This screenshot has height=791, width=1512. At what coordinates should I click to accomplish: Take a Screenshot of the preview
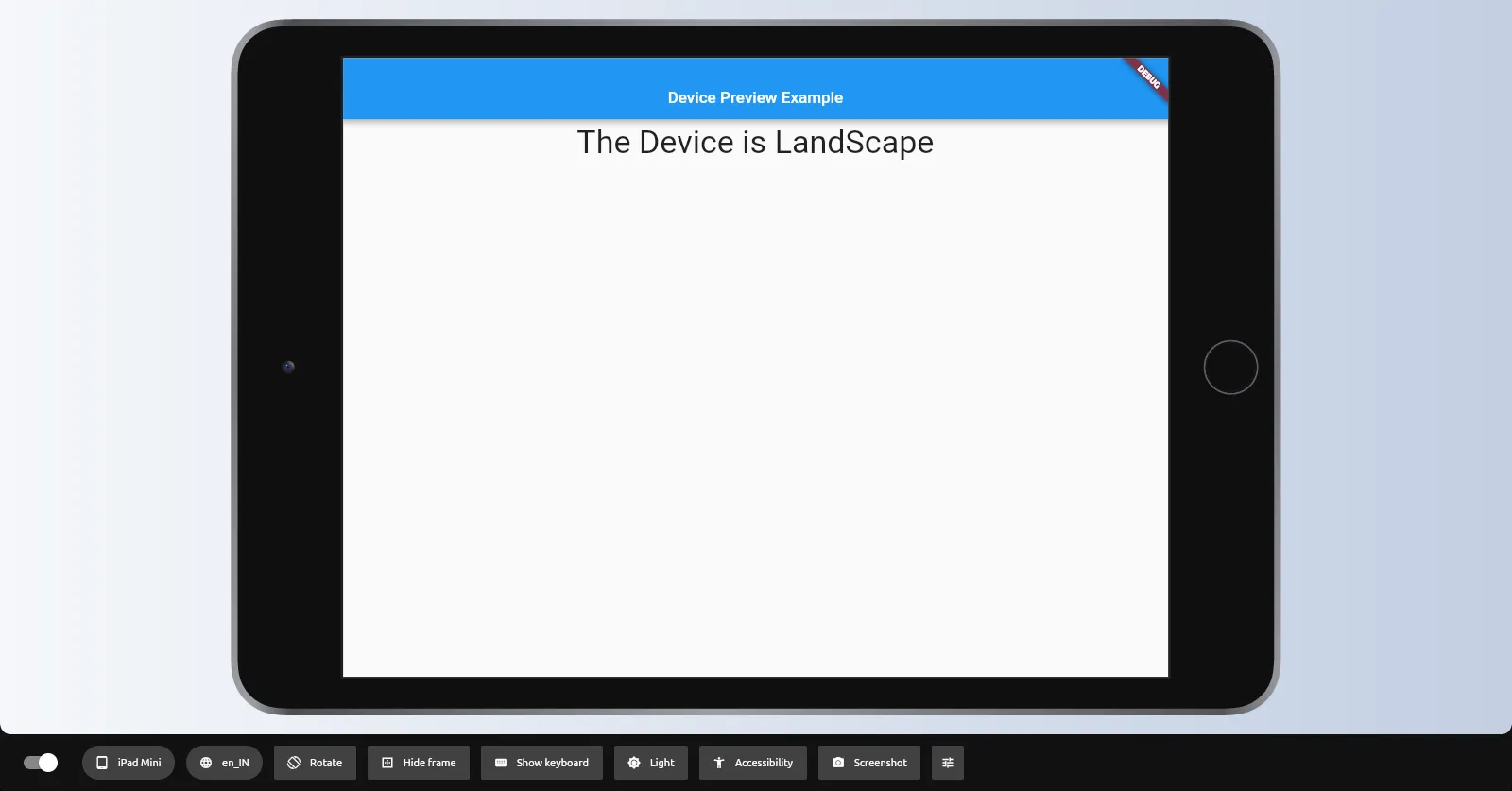pos(869,763)
